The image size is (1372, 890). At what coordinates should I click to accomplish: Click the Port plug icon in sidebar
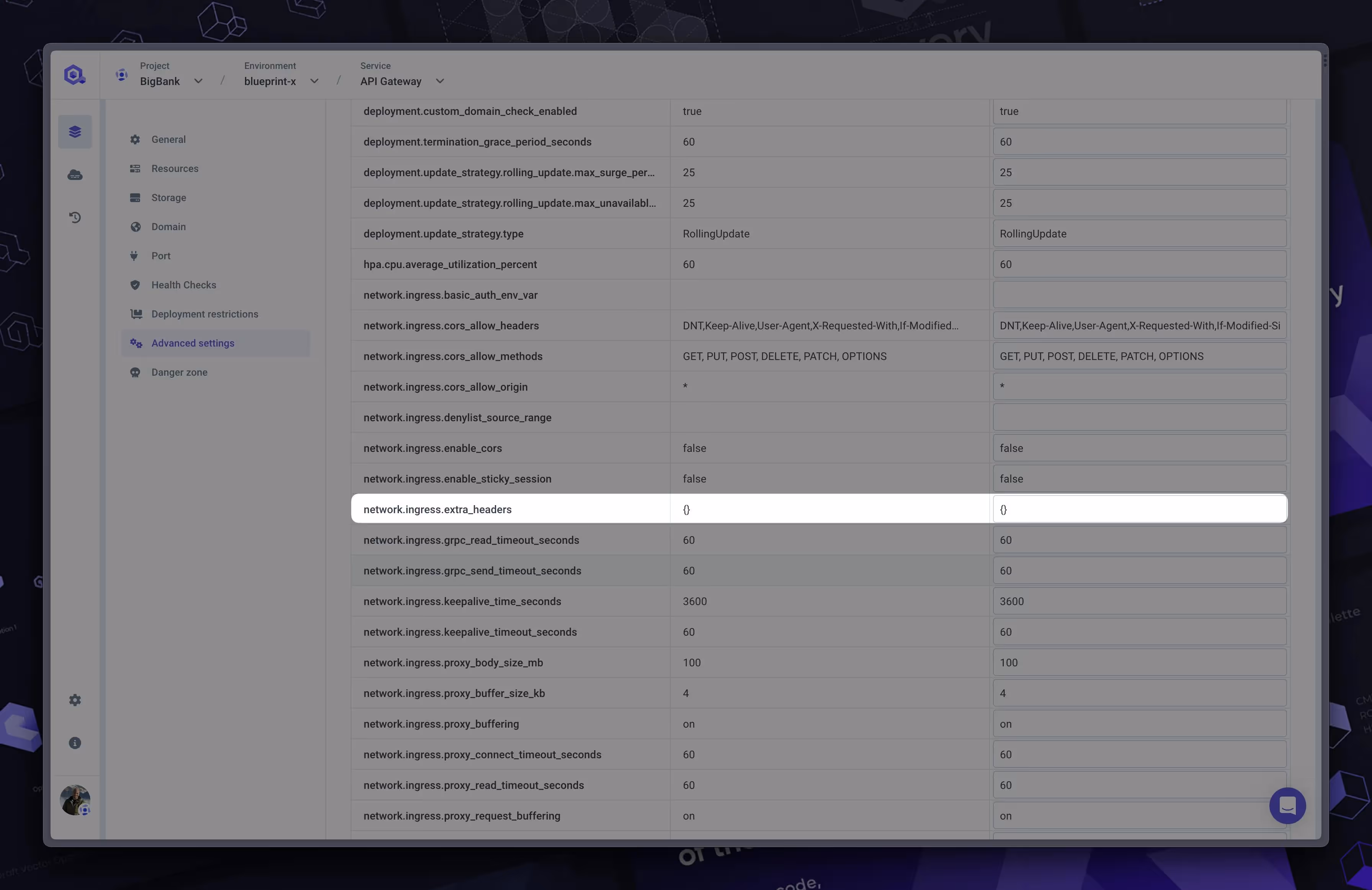point(134,255)
